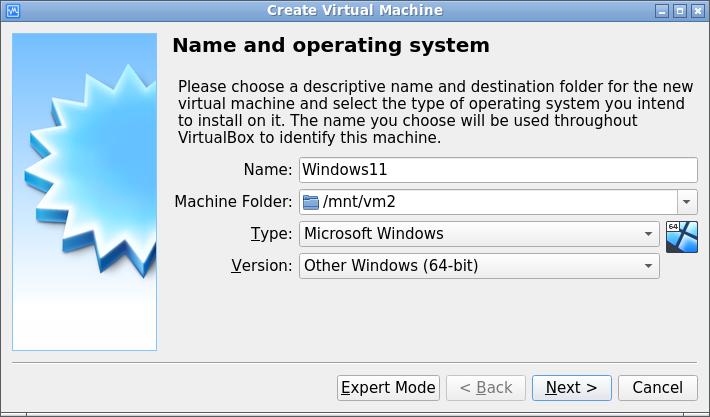Minimize the Create Virtual Machine window
Viewport: 710px width, 417px height.
(662, 11)
